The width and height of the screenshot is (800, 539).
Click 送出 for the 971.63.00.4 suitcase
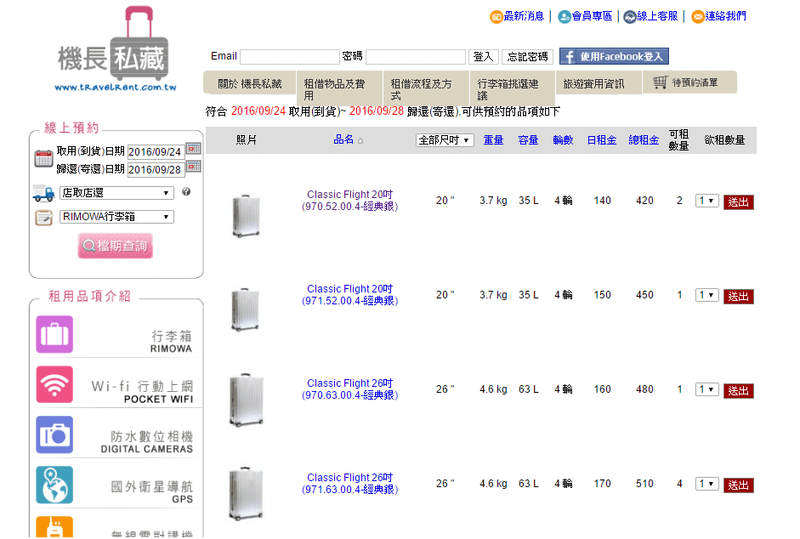pyautogui.click(x=738, y=485)
